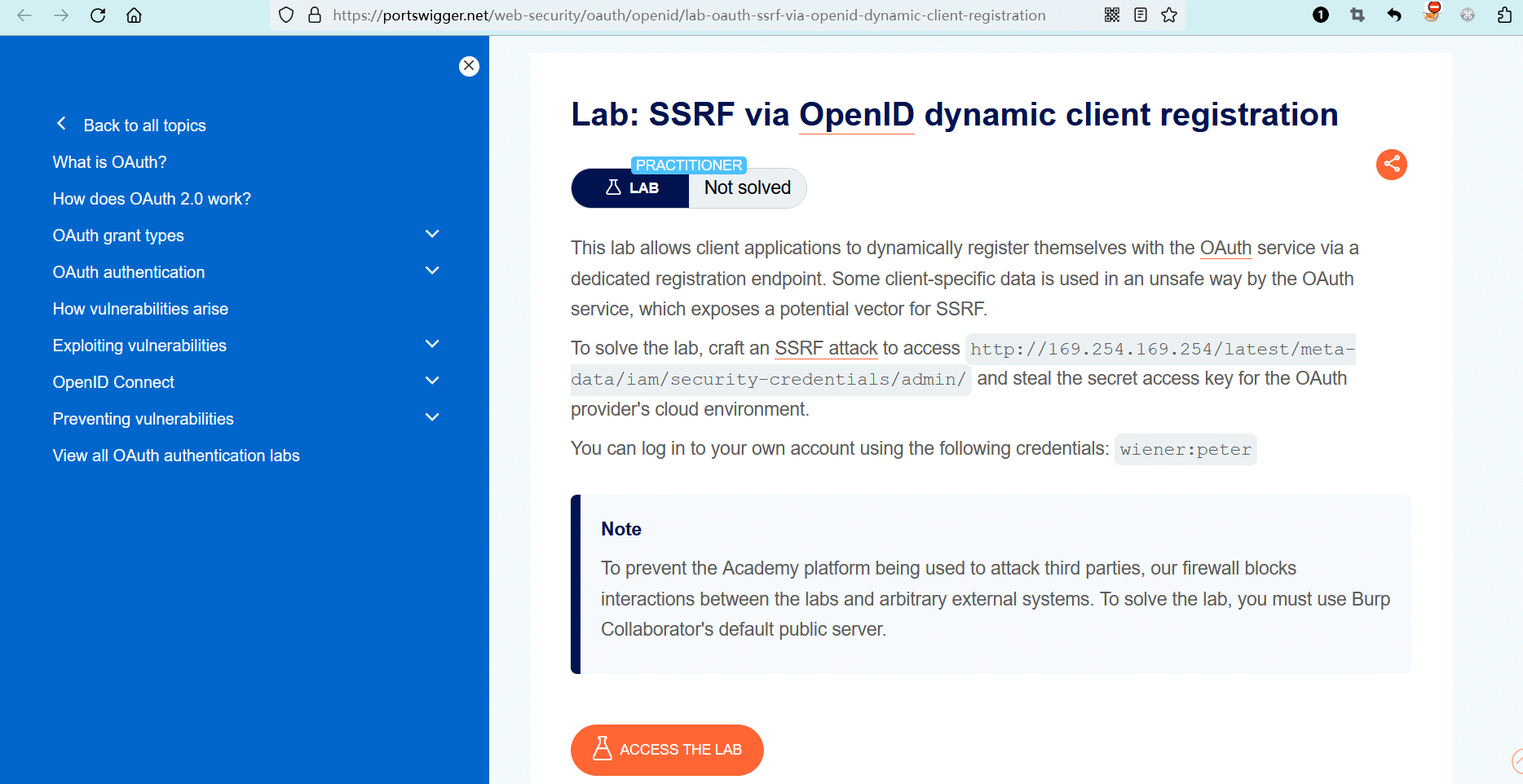Open reader view icon in address bar
The width and height of the screenshot is (1523, 784).
(1141, 15)
